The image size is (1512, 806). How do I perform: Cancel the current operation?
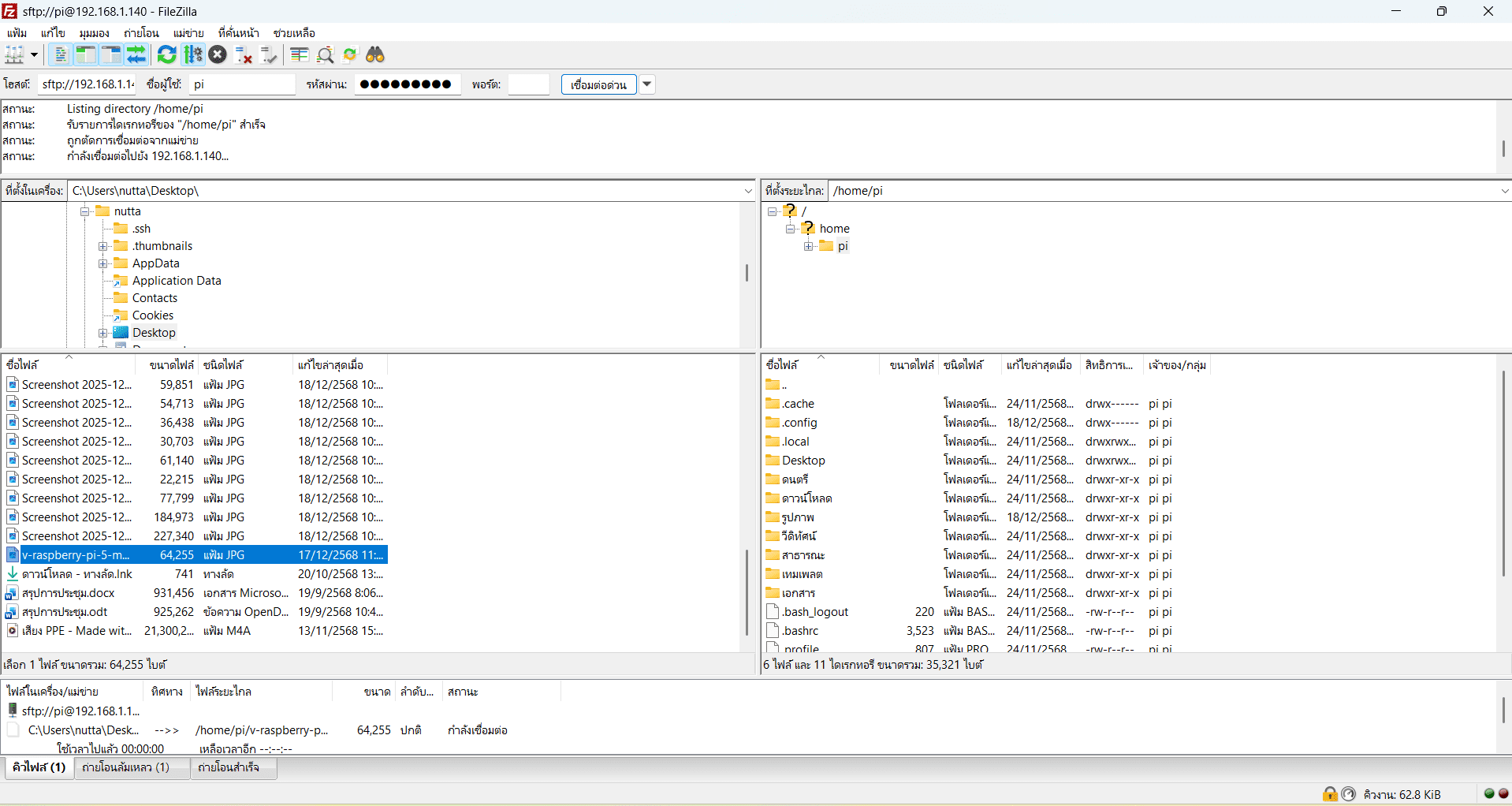pyautogui.click(x=218, y=54)
